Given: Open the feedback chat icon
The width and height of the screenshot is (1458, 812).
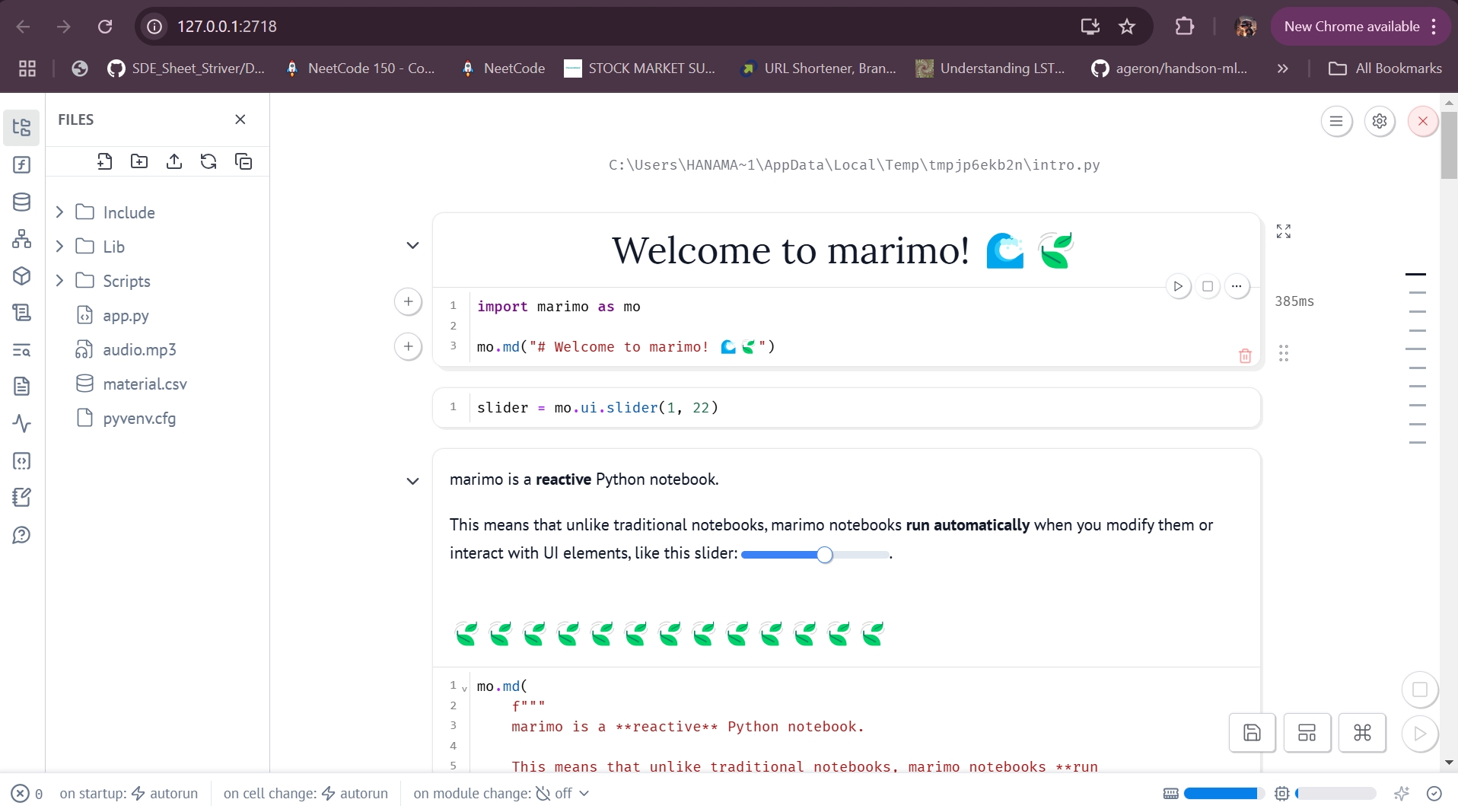Looking at the screenshot, I should pos(21,535).
